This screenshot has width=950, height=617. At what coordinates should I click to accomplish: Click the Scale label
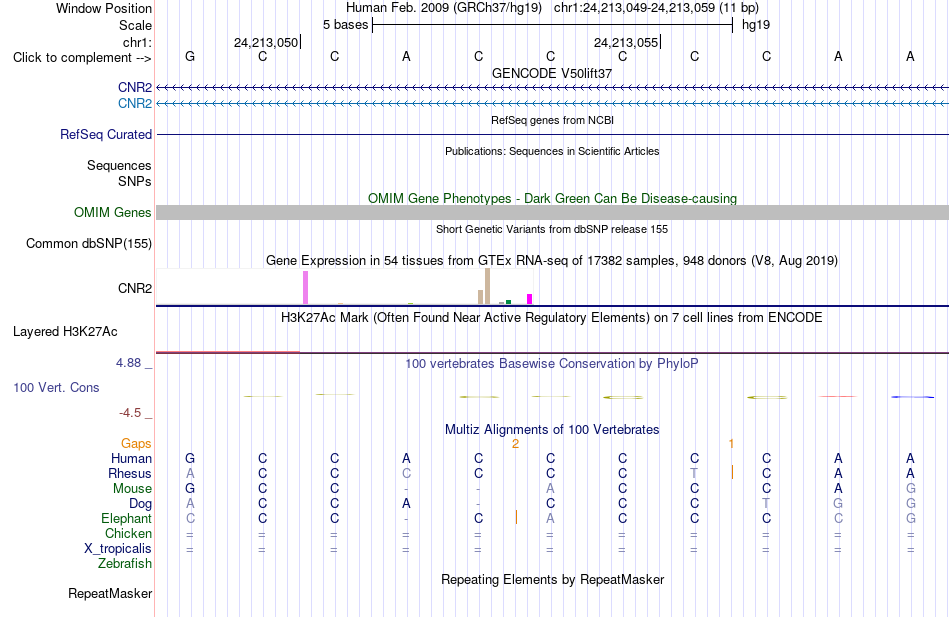[135, 25]
